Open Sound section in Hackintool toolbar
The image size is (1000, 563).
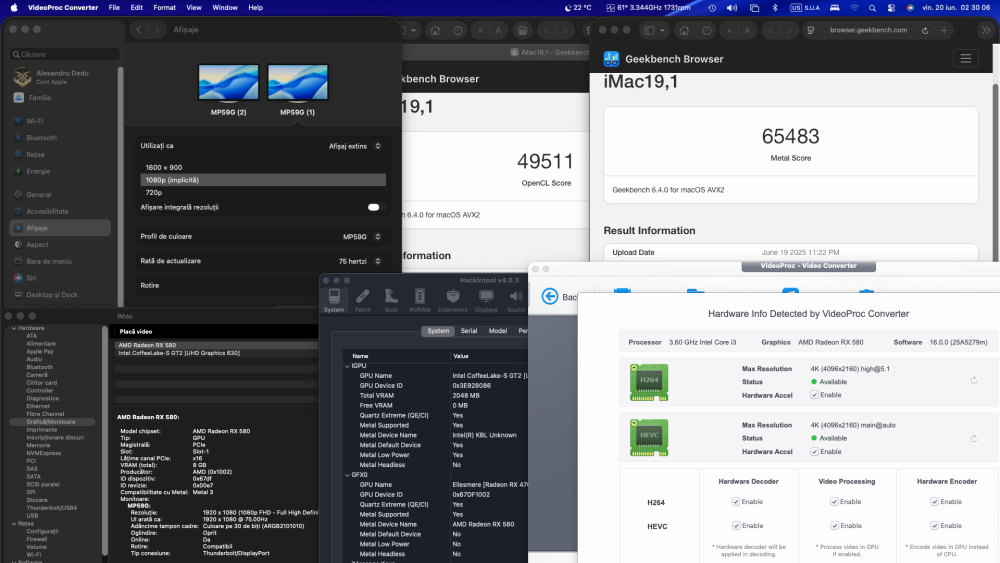click(516, 300)
